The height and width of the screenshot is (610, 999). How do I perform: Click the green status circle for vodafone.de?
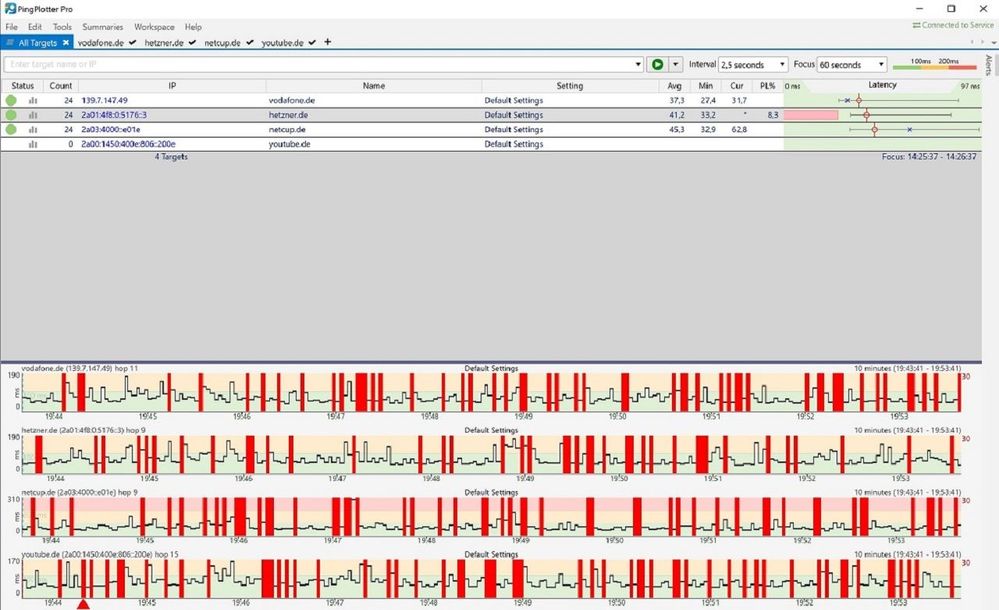point(11,100)
